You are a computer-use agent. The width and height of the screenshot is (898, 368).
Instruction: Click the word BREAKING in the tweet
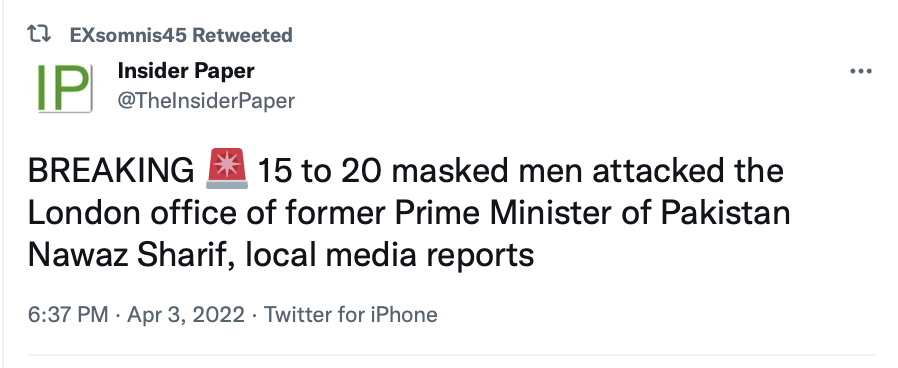[111, 171]
